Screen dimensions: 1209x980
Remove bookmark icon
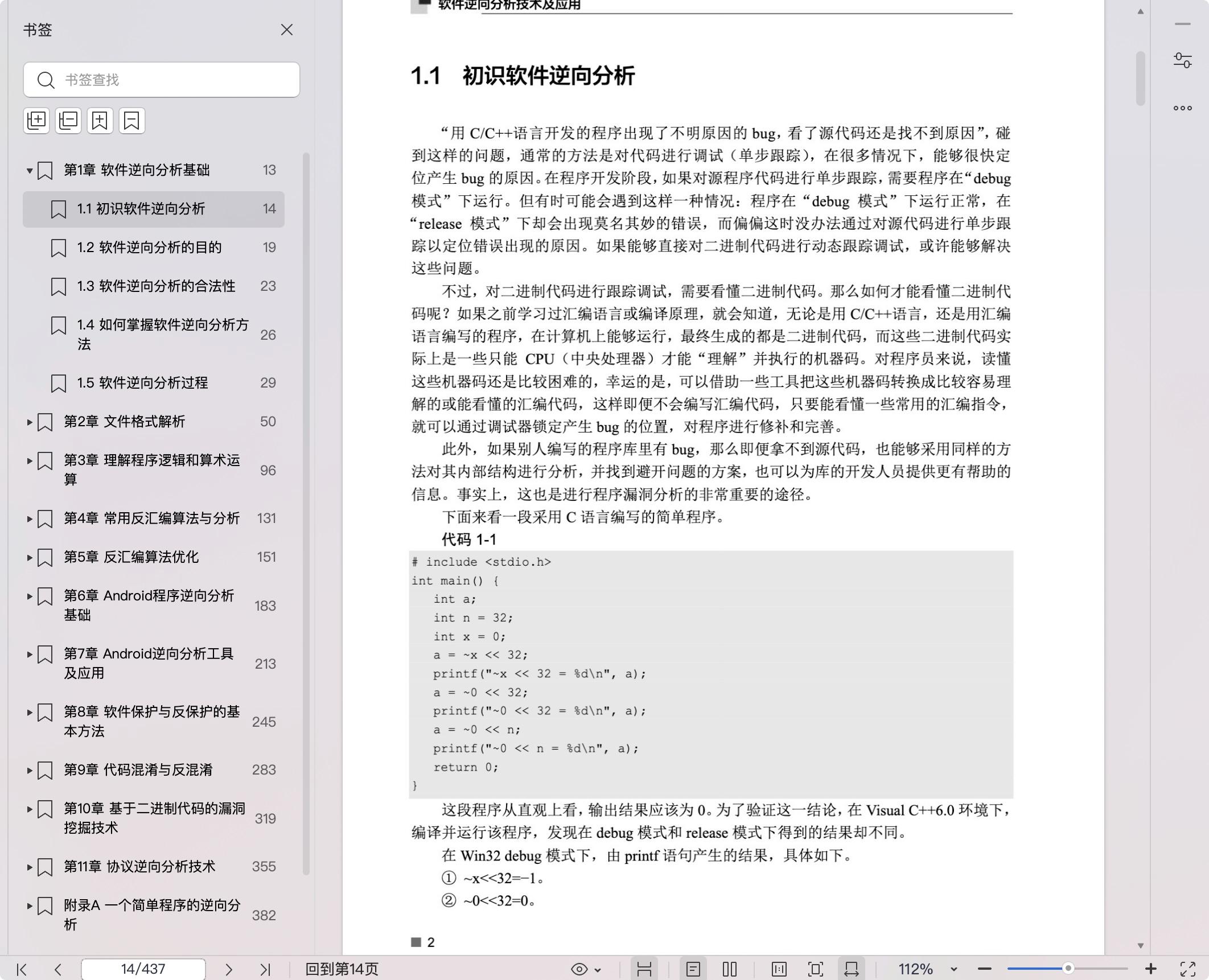[x=132, y=121]
